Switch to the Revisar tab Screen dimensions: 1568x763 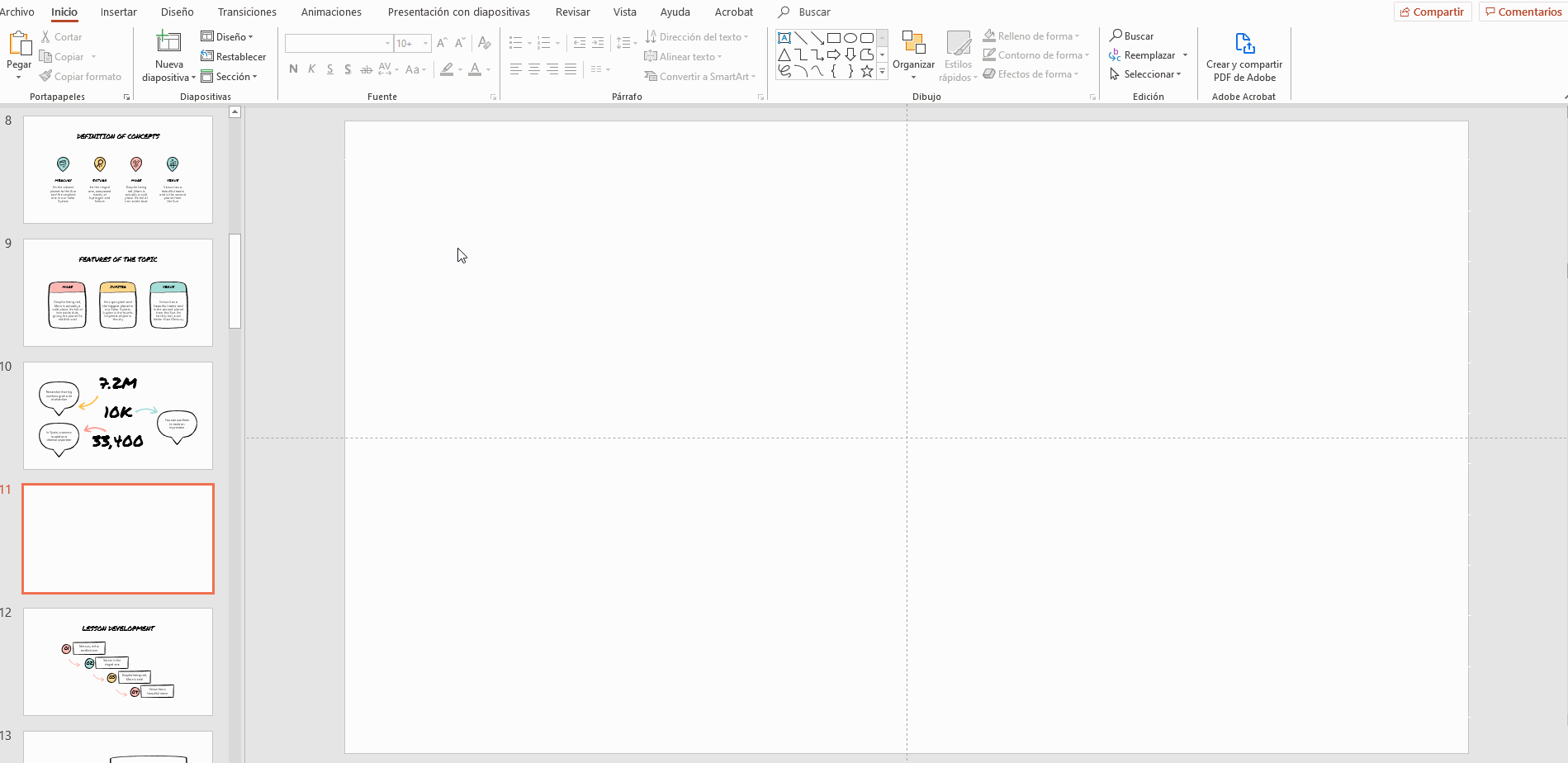(x=573, y=12)
